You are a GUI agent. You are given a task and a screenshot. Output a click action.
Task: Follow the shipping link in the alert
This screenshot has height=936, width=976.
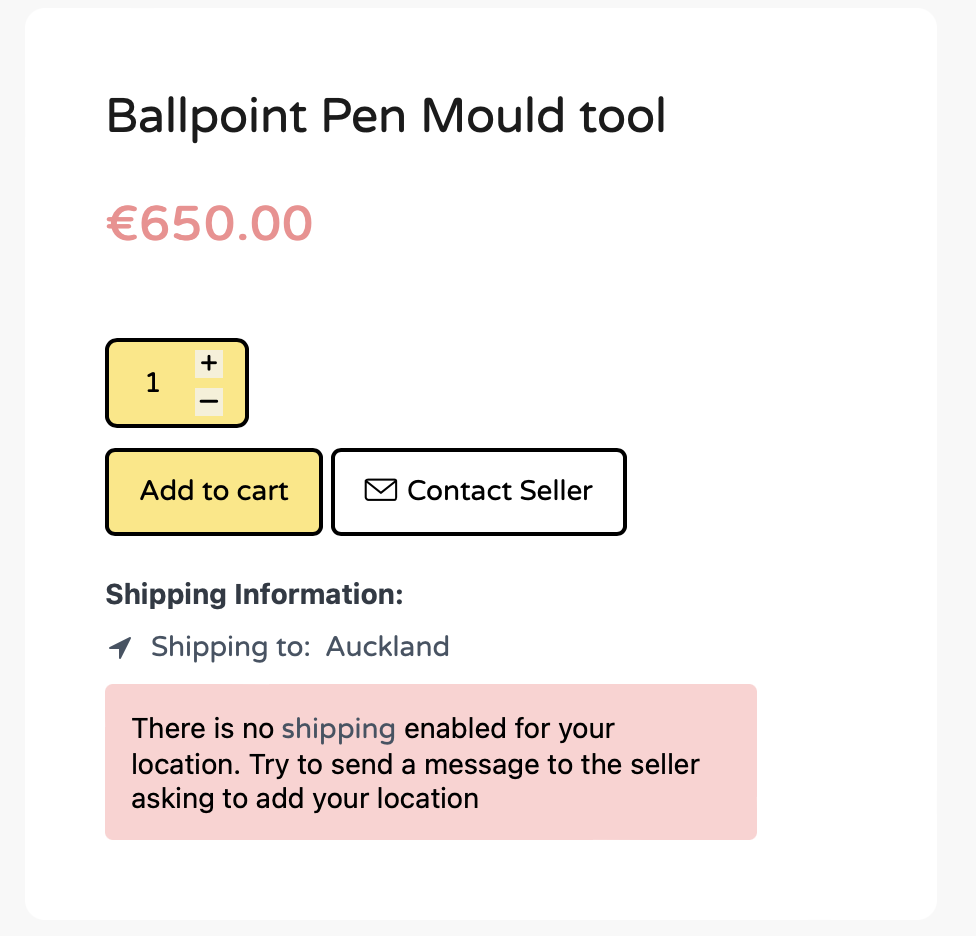coord(339,729)
